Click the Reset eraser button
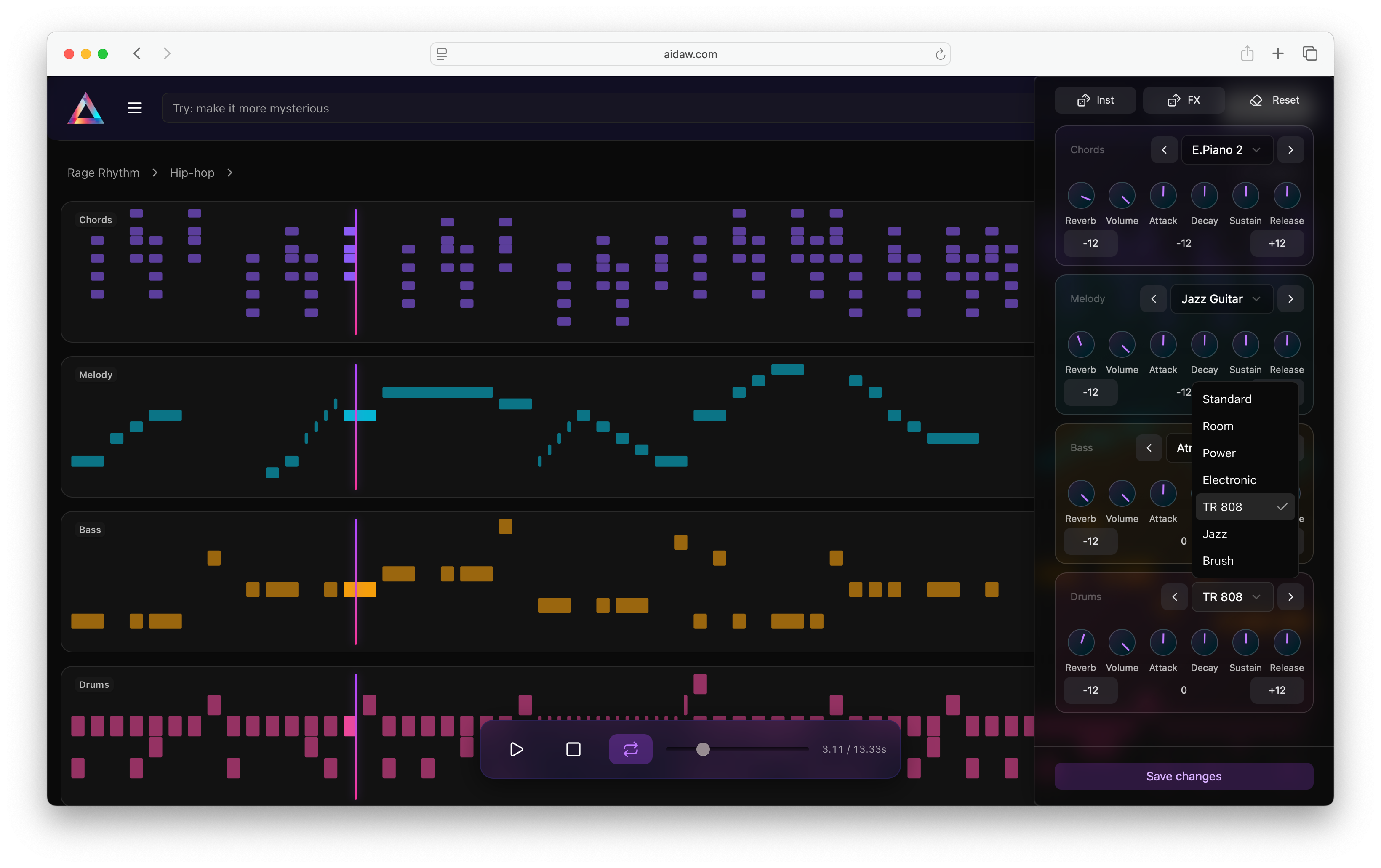The width and height of the screenshot is (1381, 868). (1274, 100)
